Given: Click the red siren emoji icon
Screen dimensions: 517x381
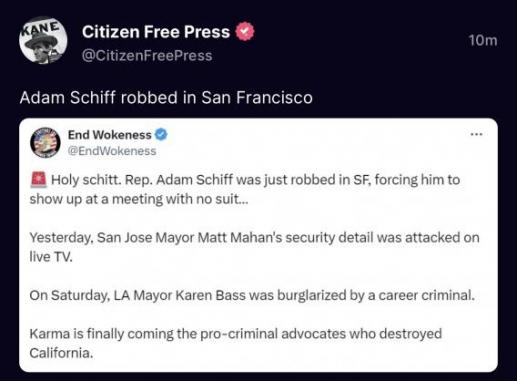Looking at the screenshot, I should [x=38, y=180].
